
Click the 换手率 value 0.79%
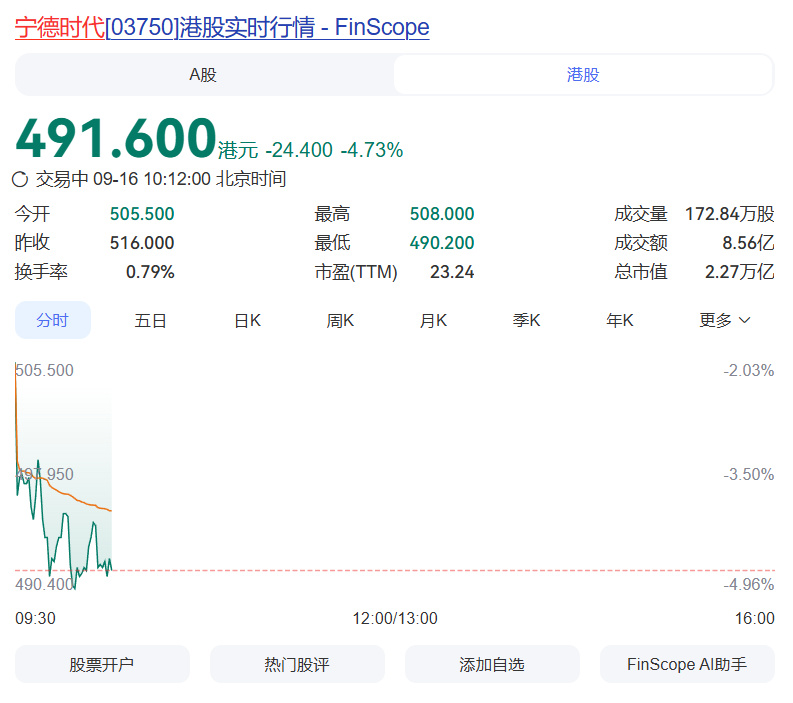pyautogui.click(x=150, y=272)
